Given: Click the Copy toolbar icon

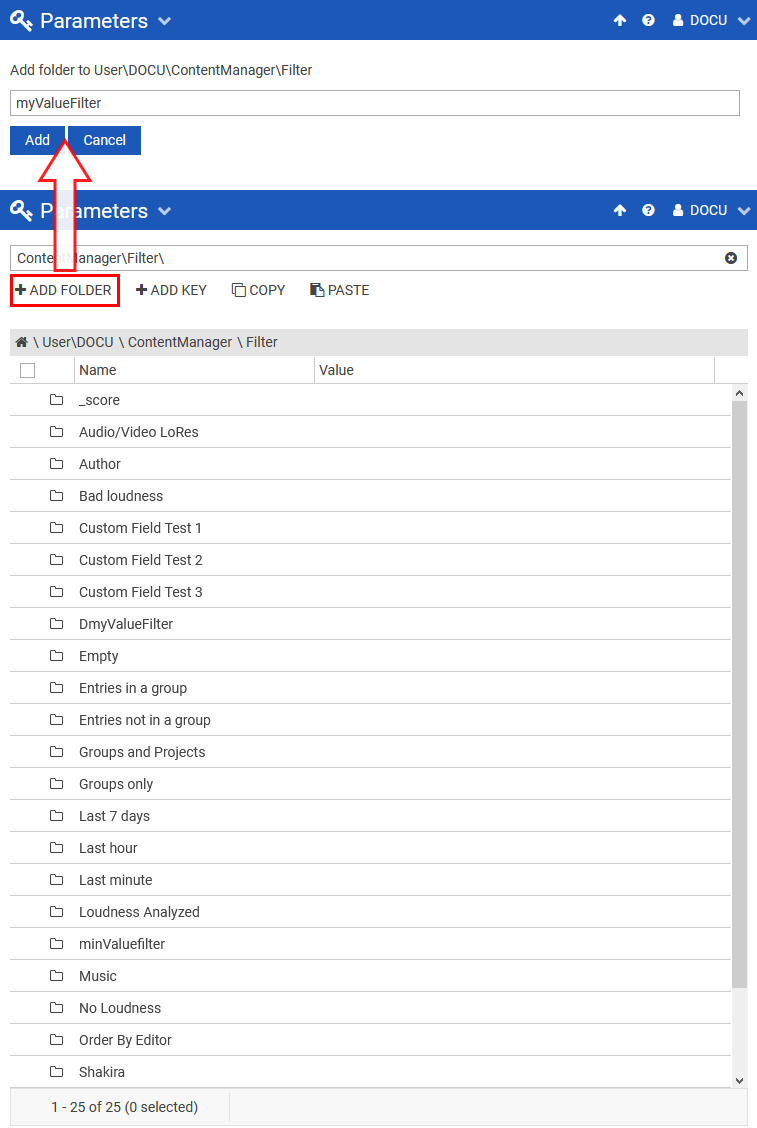Looking at the screenshot, I should pyautogui.click(x=239, y=290).
